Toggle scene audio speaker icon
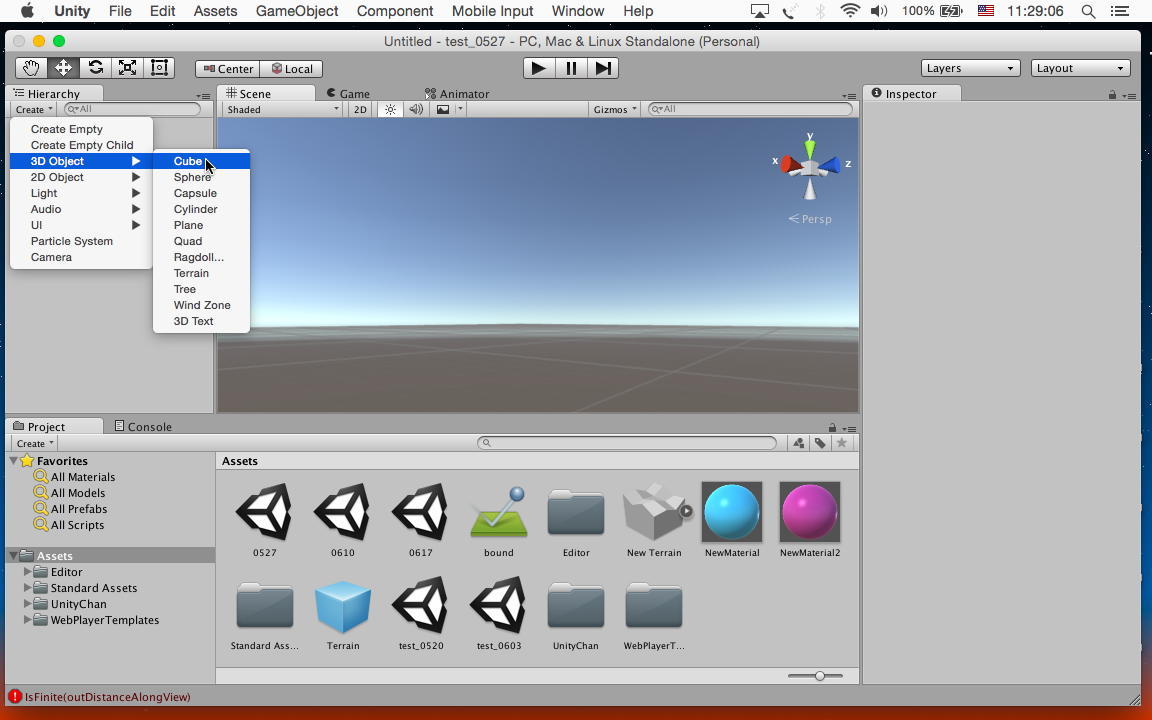Viewport: 1152px width, 720px height. (416, 109)
